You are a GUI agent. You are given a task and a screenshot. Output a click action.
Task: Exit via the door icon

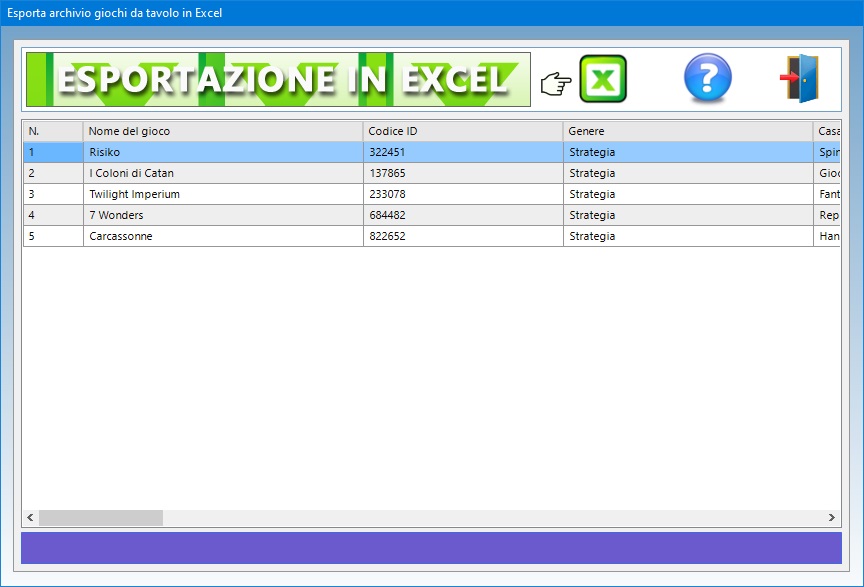(x=801, y=79)
